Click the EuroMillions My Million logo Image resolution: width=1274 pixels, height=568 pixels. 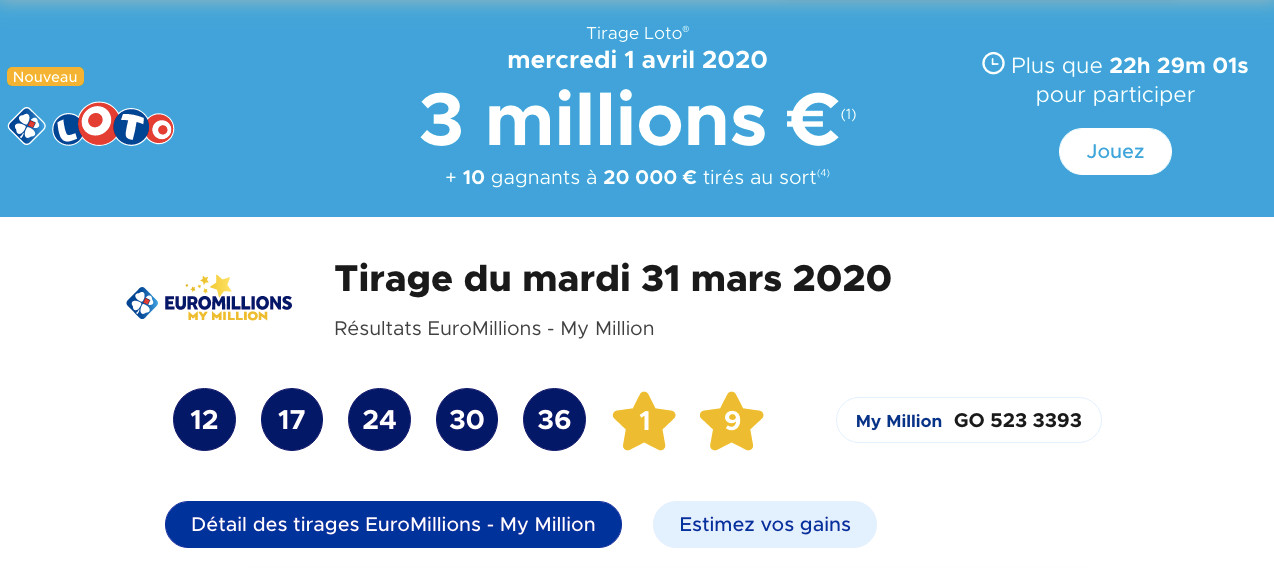(x=210, y=299)
